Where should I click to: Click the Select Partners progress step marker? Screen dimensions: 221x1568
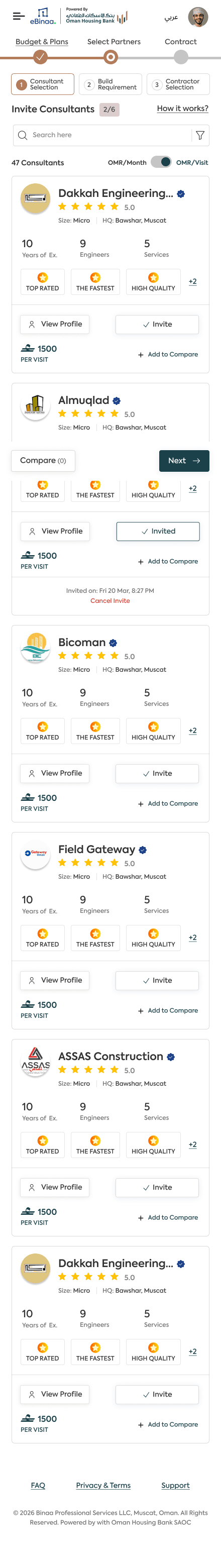[x=110, y=57]
